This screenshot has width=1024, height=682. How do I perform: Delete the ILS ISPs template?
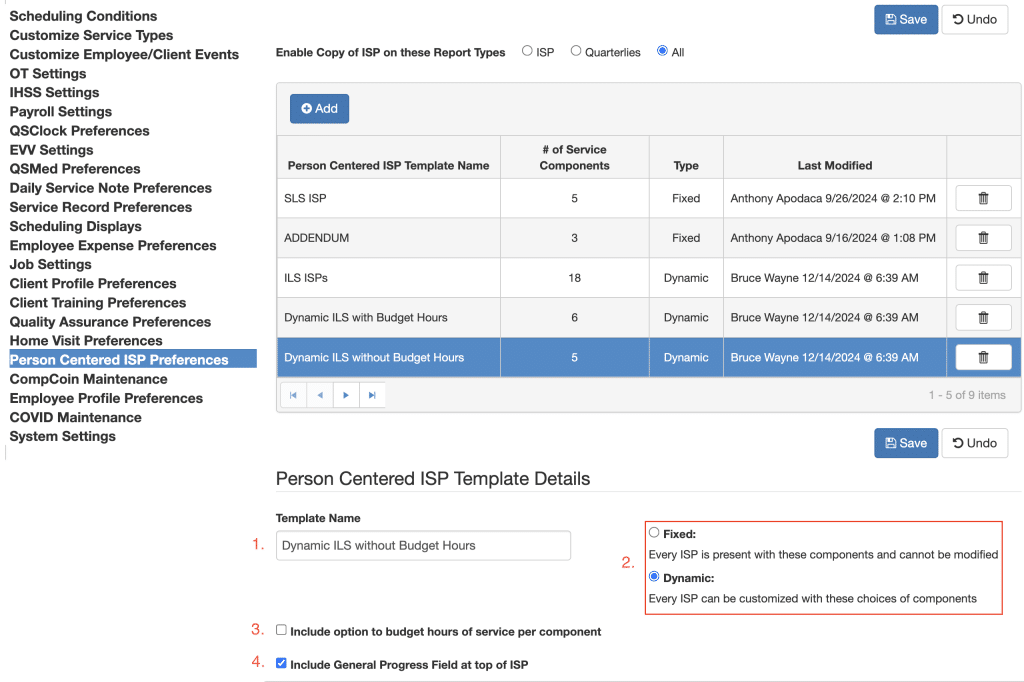pos(983,277)
